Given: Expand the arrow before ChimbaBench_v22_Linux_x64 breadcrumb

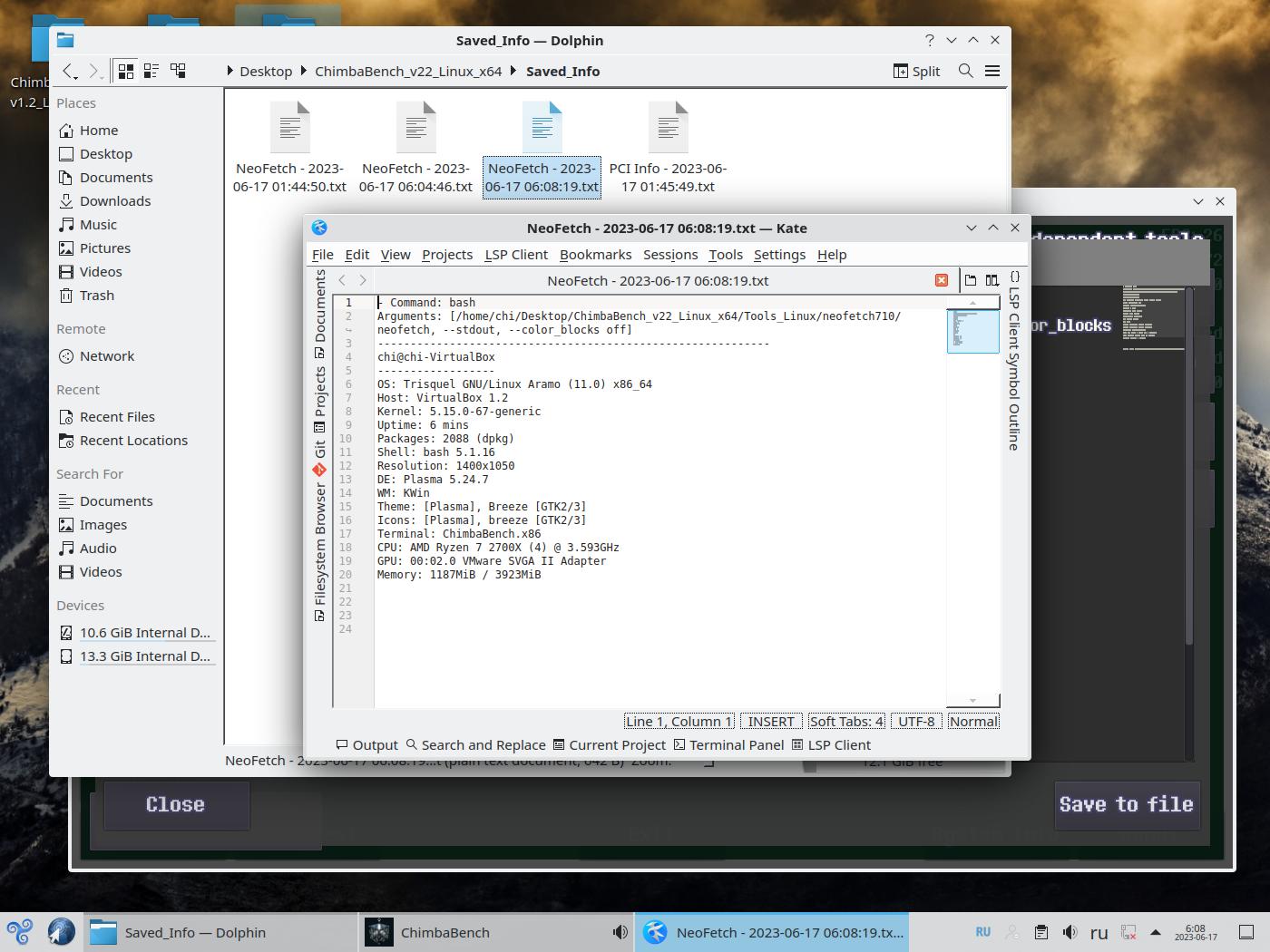Looking at the screenshot, I should pos(305,71).
